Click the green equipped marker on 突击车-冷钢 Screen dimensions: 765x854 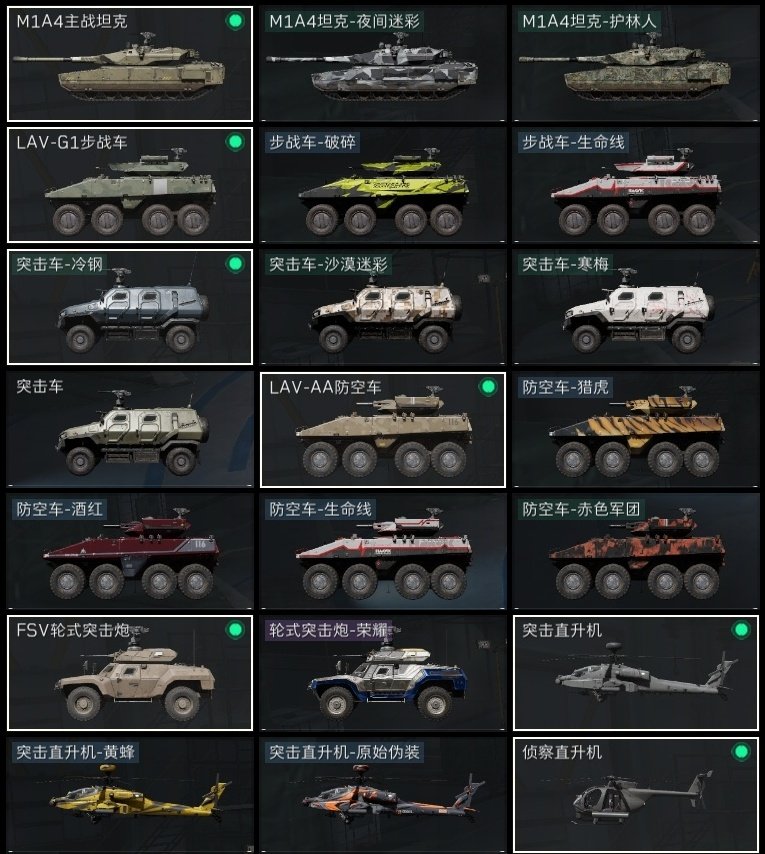coord(235,264)
